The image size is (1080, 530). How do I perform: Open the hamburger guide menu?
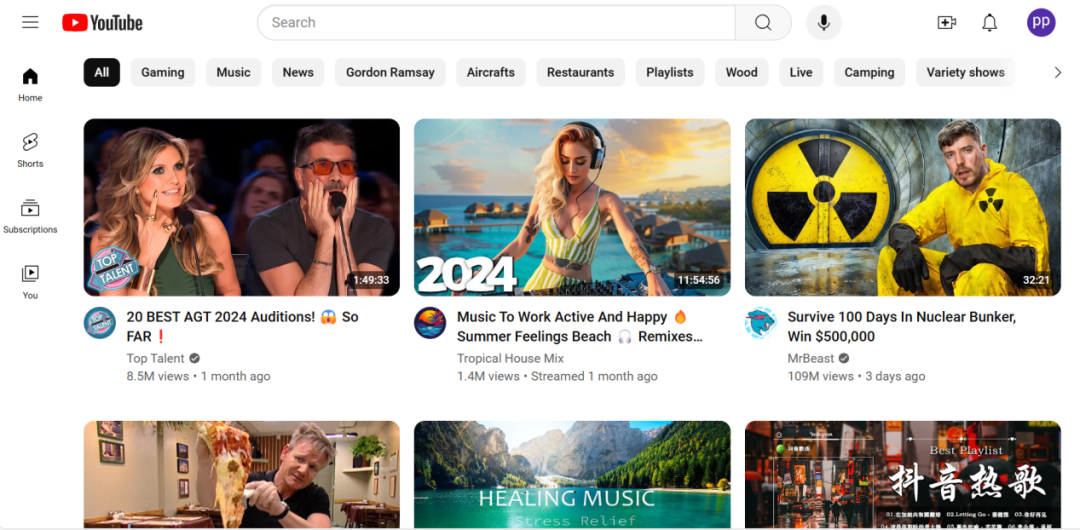pos(30,22)
